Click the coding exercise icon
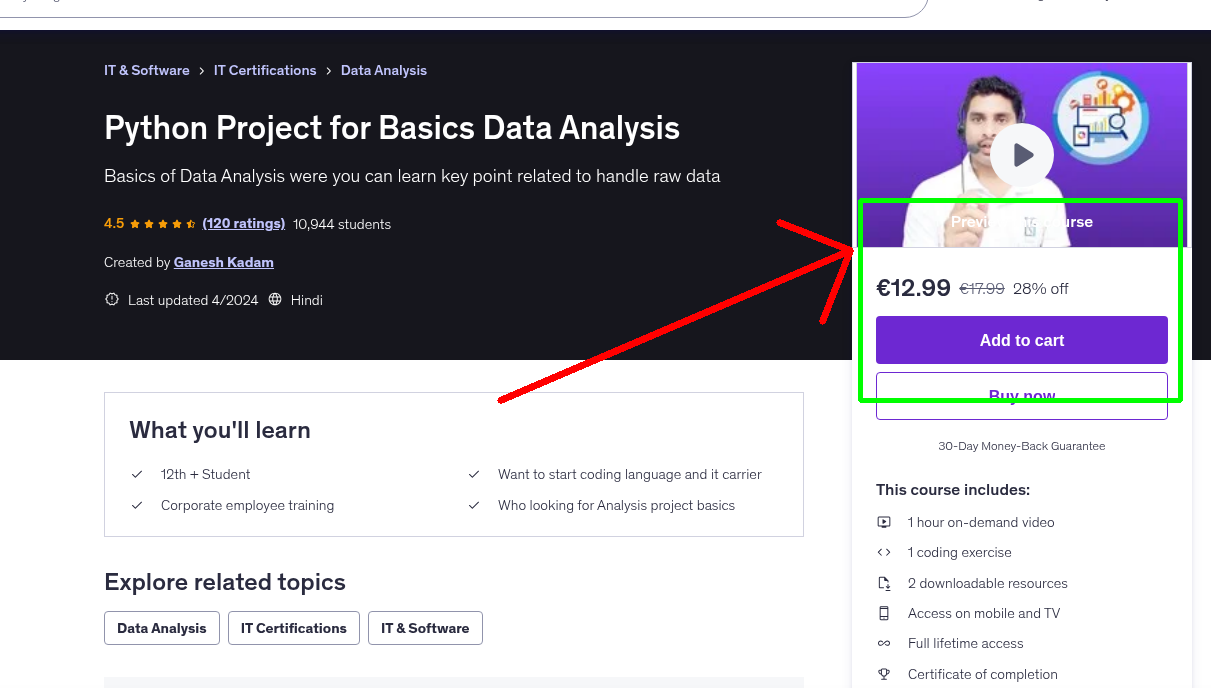The width and height of the screenshot is (1211, 688). pyautogui.click(x=884, y=552)
